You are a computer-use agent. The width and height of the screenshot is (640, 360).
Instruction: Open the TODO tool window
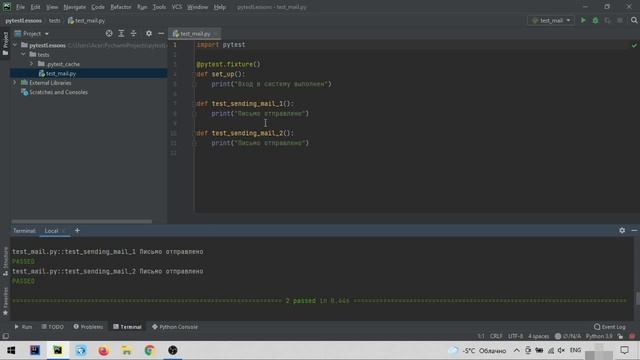[53, 327]
